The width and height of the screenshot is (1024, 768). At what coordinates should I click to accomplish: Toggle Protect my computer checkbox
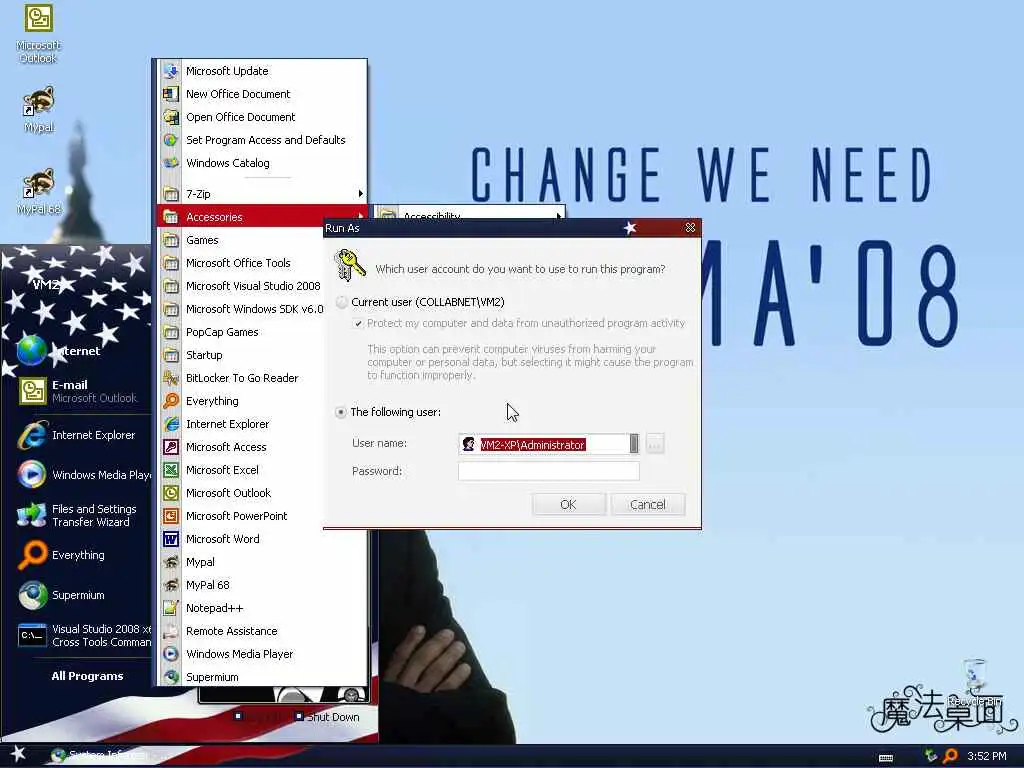(358, 323)
